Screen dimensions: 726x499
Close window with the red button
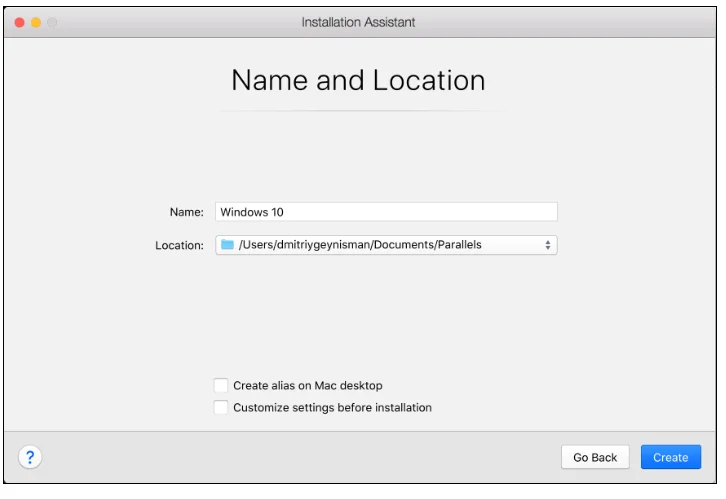pos(19,22)
